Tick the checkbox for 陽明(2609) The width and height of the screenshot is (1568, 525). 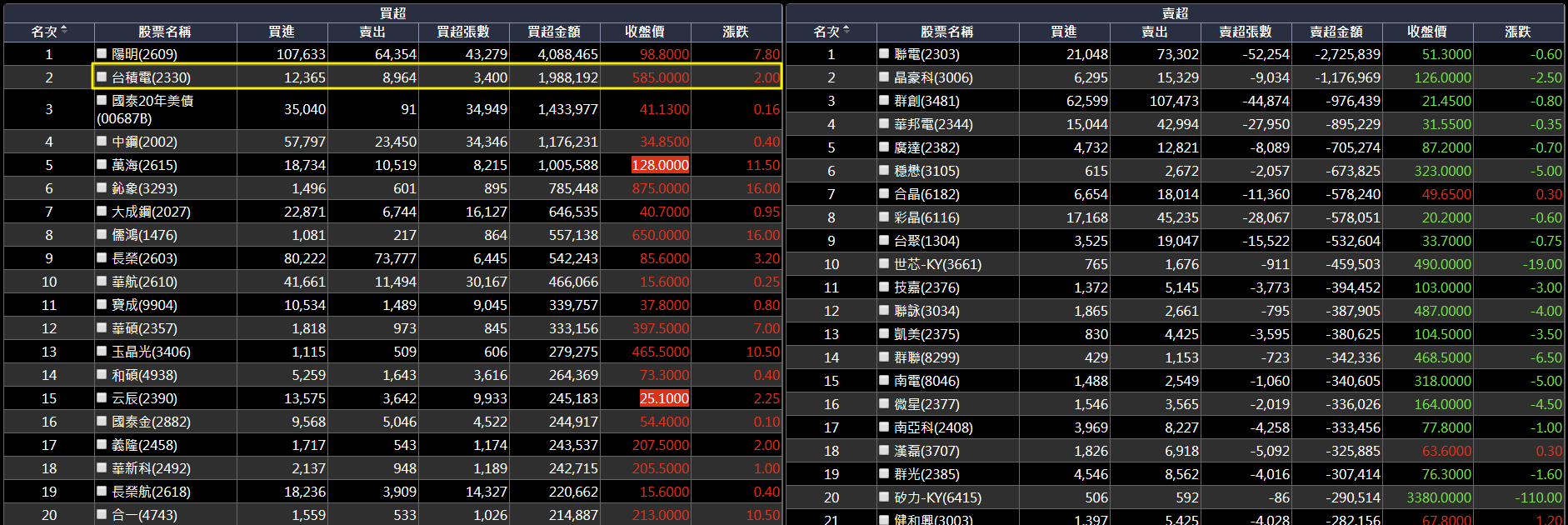(102, 53)
